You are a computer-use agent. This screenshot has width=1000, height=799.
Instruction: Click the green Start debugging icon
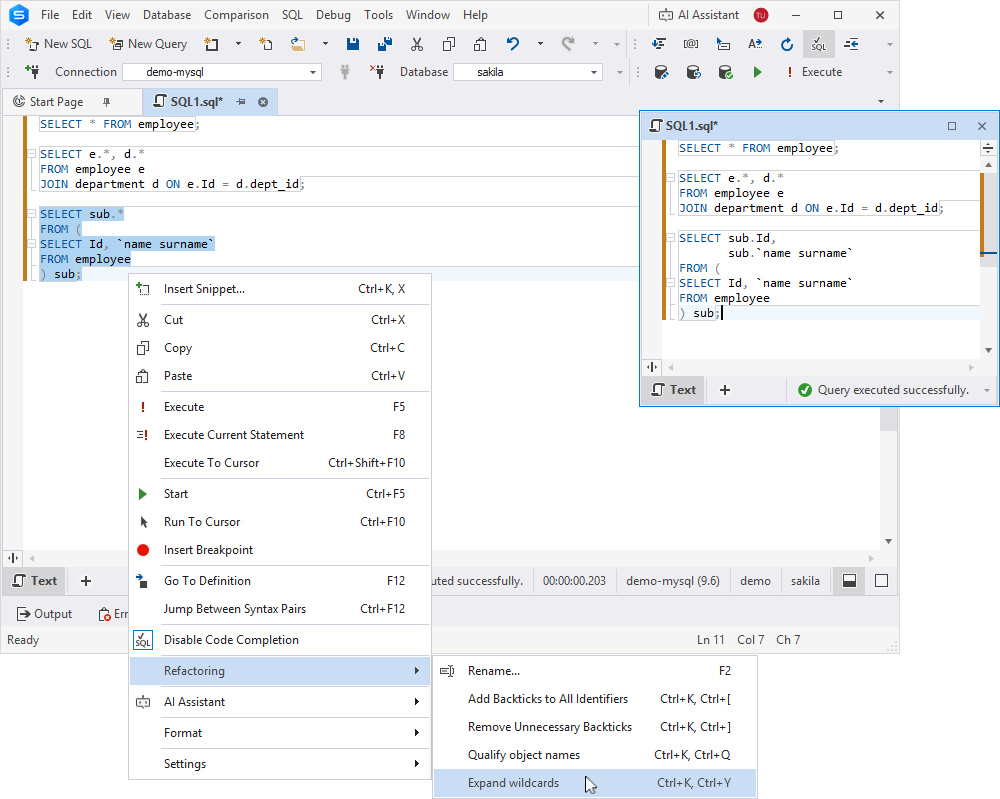pyautogui.click(x=757, y=72)
